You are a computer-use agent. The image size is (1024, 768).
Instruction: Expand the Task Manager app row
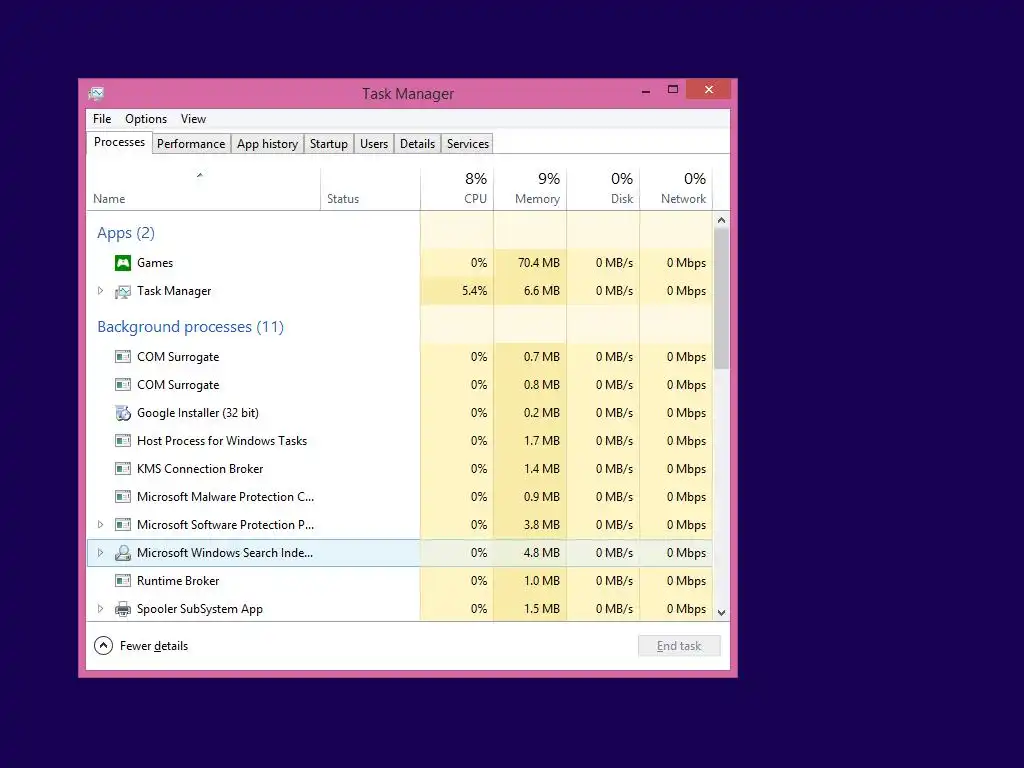coord(100,291)
